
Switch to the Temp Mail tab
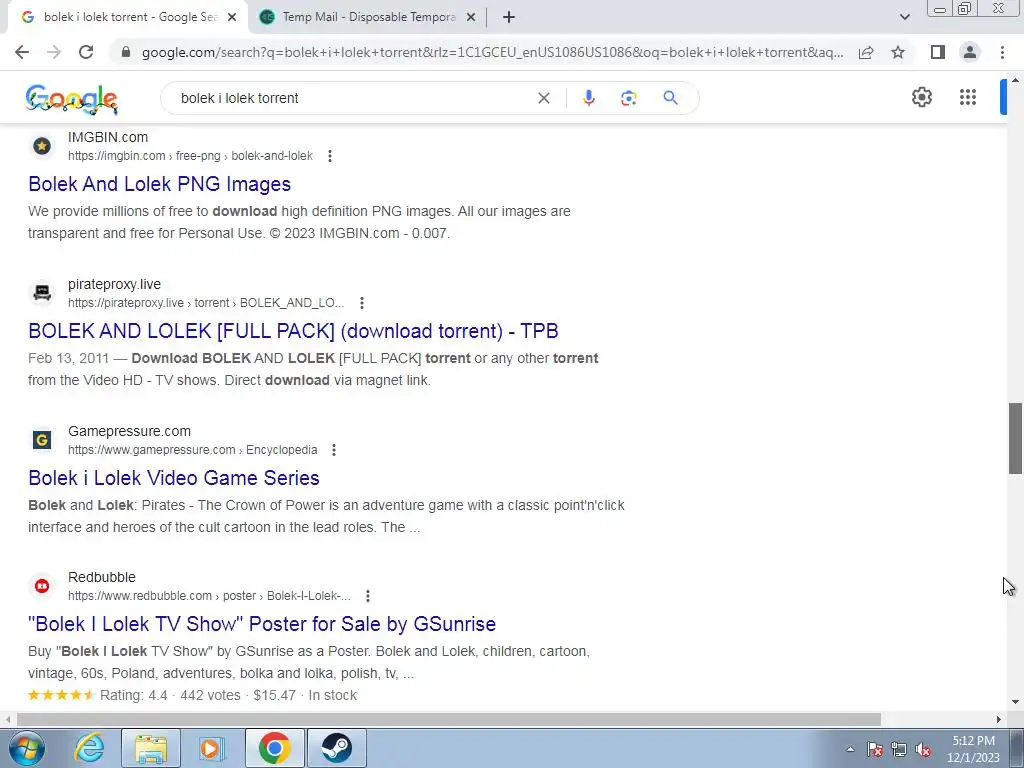click(x=368, y=18)
